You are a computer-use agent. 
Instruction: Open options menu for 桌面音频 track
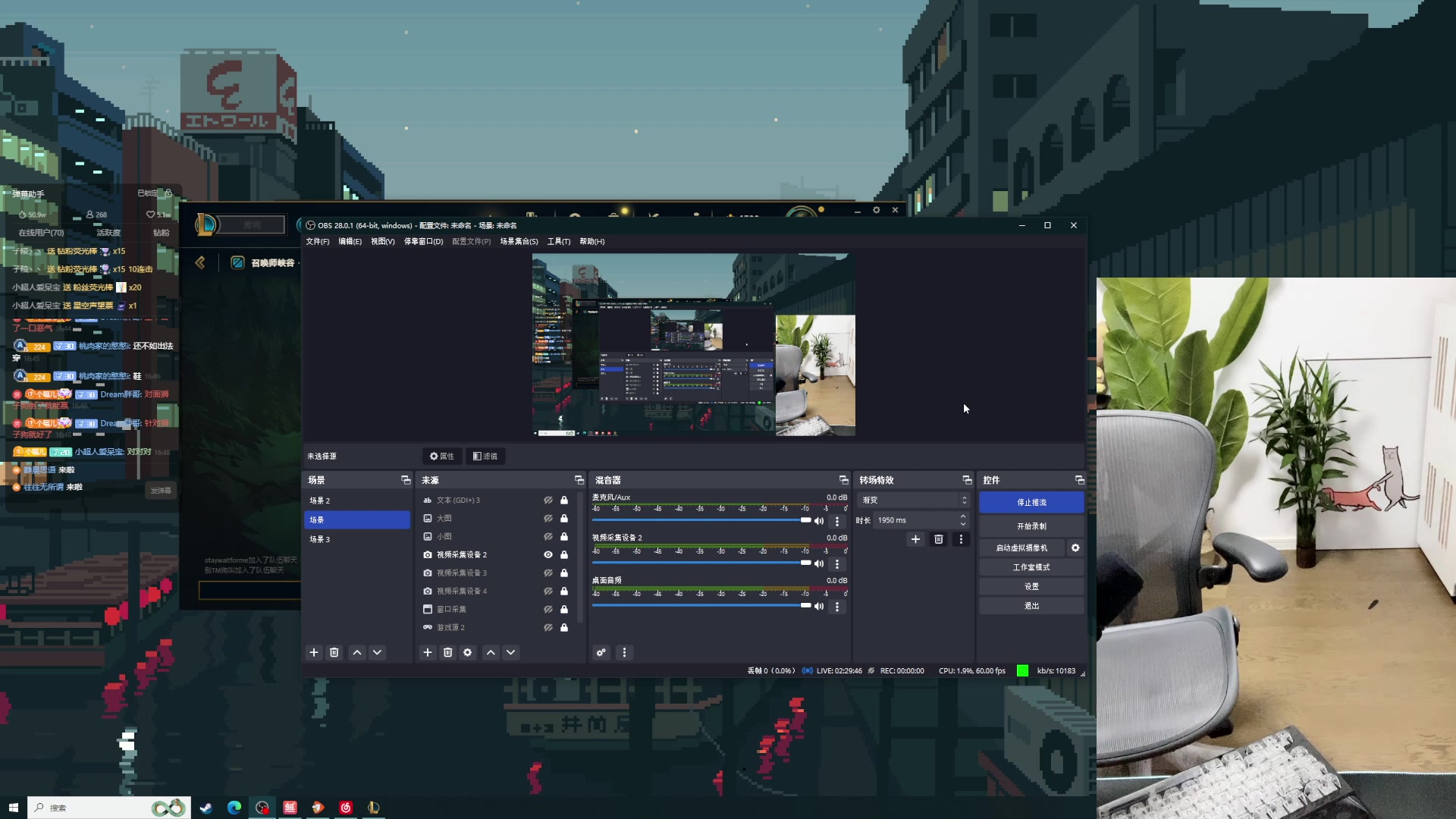837,606
